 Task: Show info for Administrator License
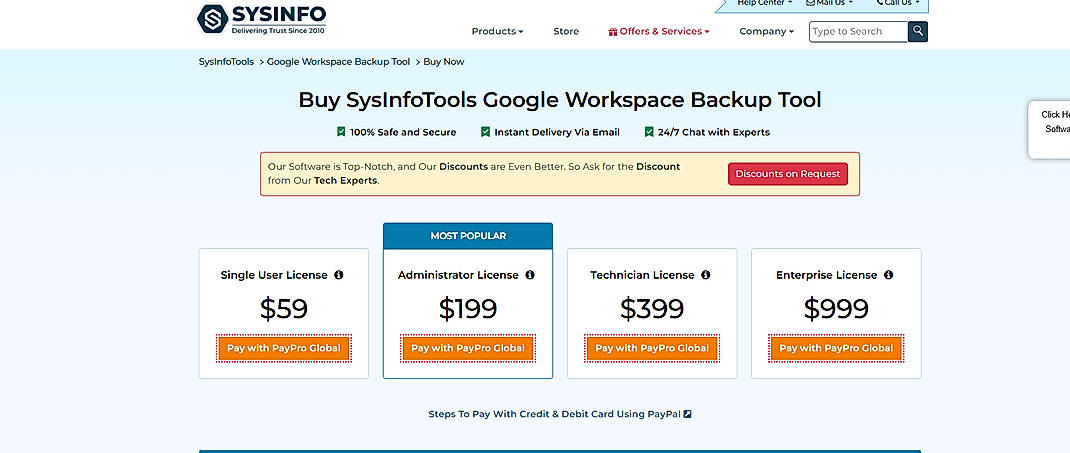(x=530, y=275)
